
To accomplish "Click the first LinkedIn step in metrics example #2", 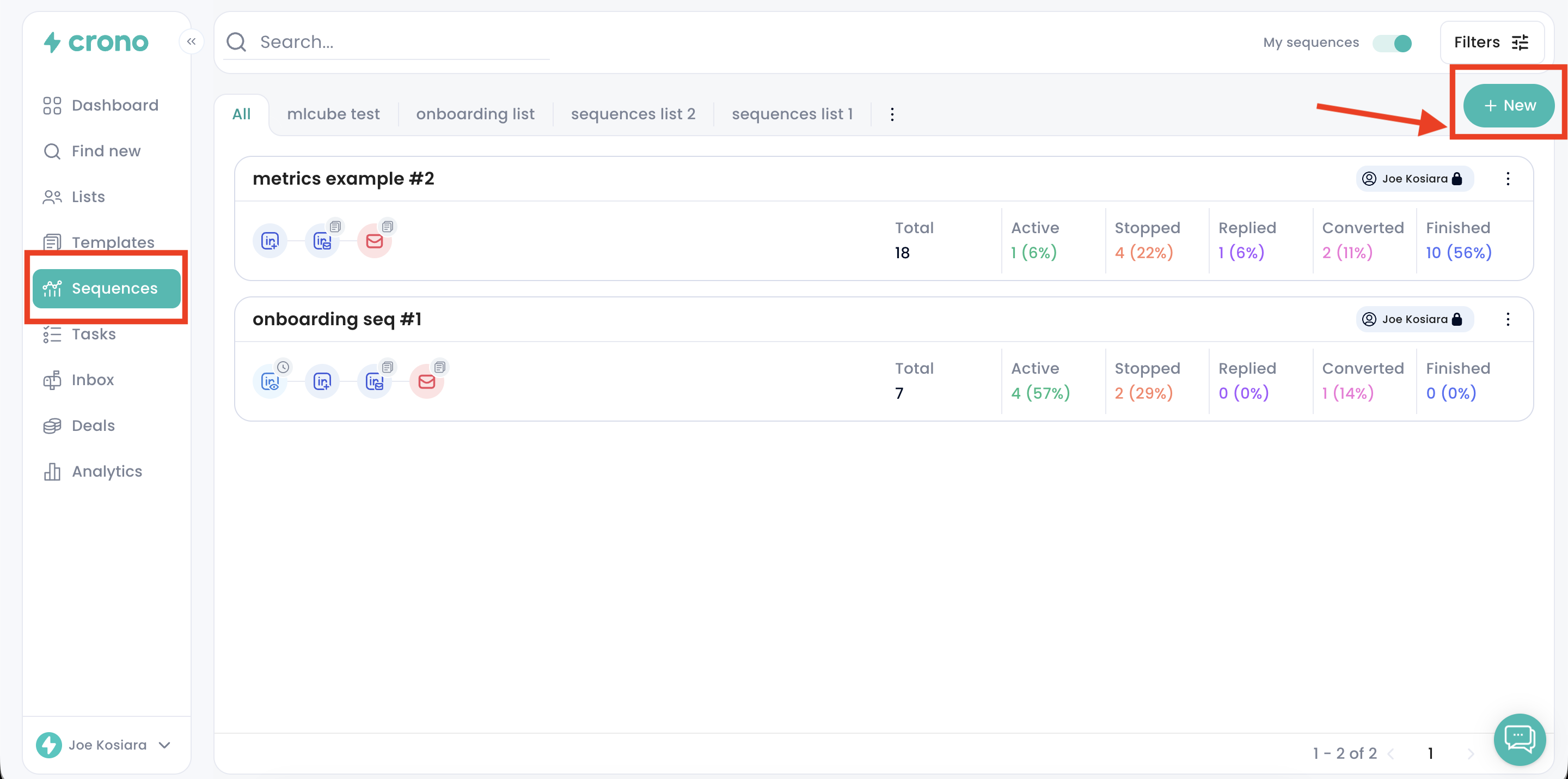I will 269,241.
